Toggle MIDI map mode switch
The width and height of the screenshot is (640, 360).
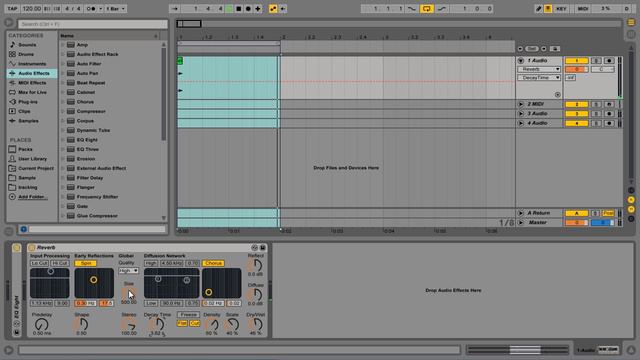click(583, 9)
